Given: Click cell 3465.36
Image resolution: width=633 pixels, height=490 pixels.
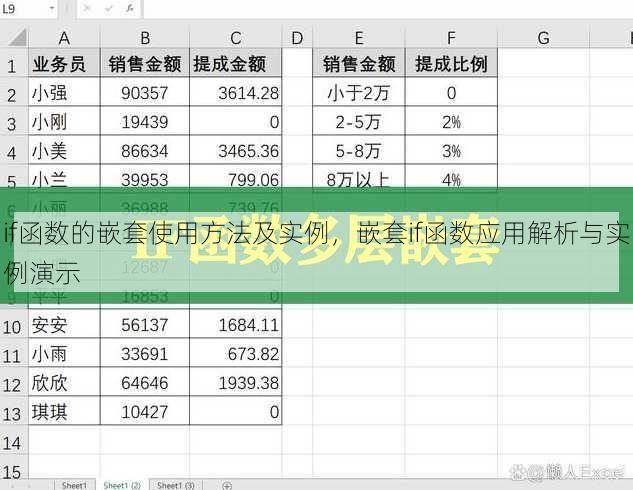Looking at the screenshot, I should pos(236,151).
